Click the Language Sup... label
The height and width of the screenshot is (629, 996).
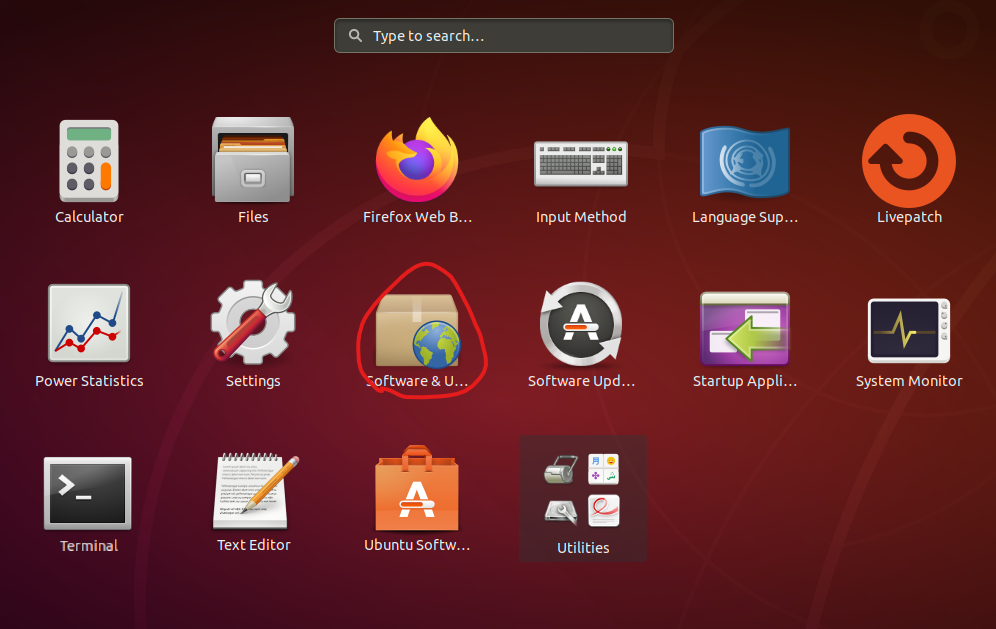(x=744, y=217)
